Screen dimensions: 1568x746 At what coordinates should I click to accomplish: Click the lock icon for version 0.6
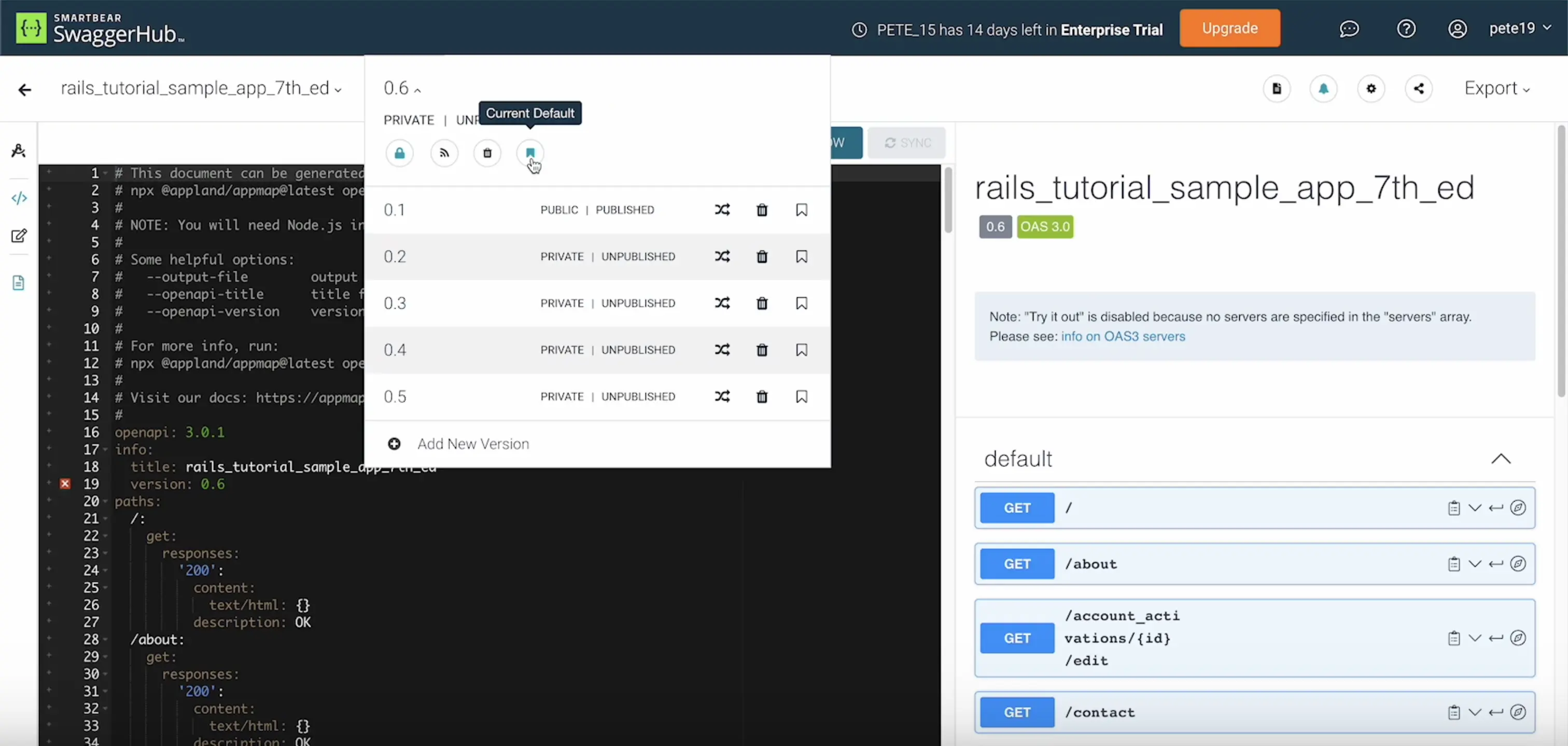point(399,153)
